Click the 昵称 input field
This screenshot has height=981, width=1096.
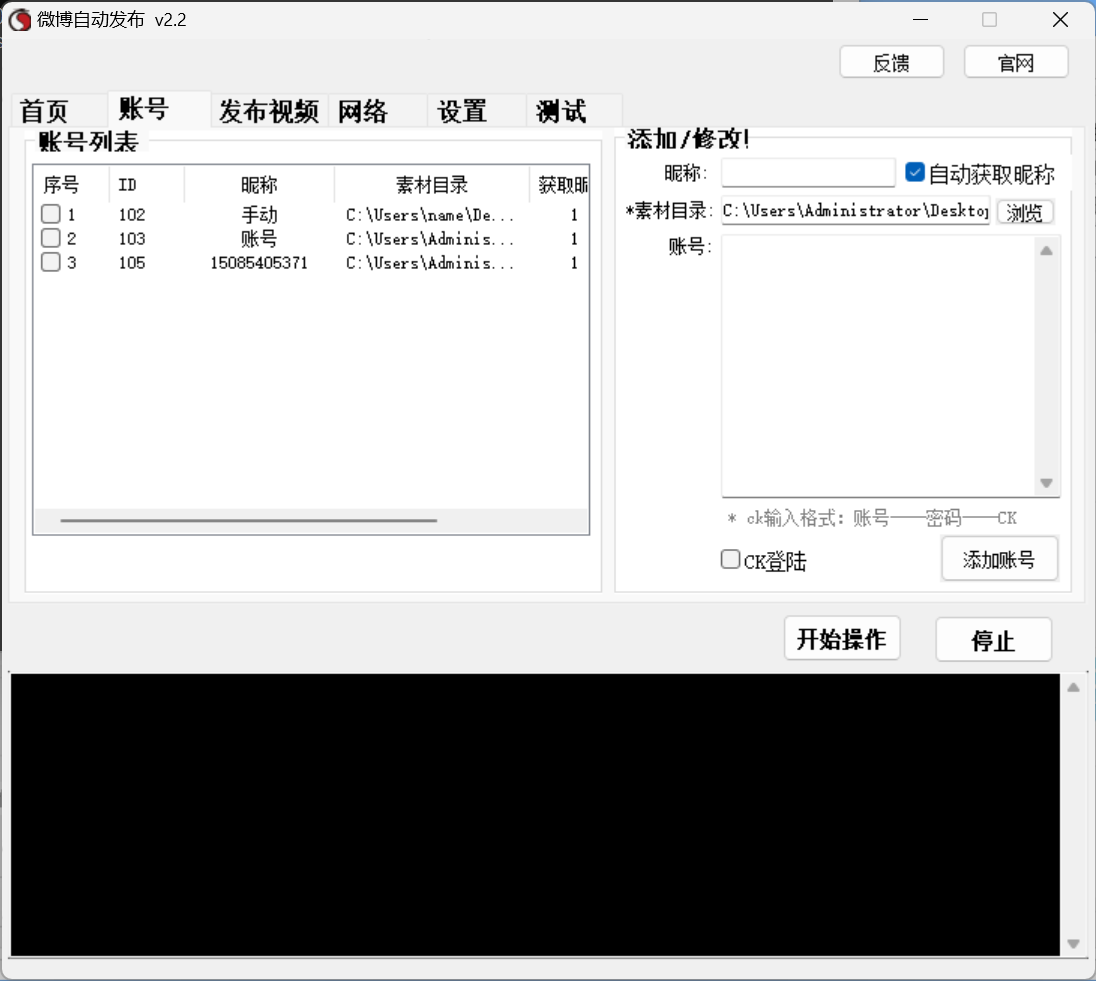click(808, 173)
